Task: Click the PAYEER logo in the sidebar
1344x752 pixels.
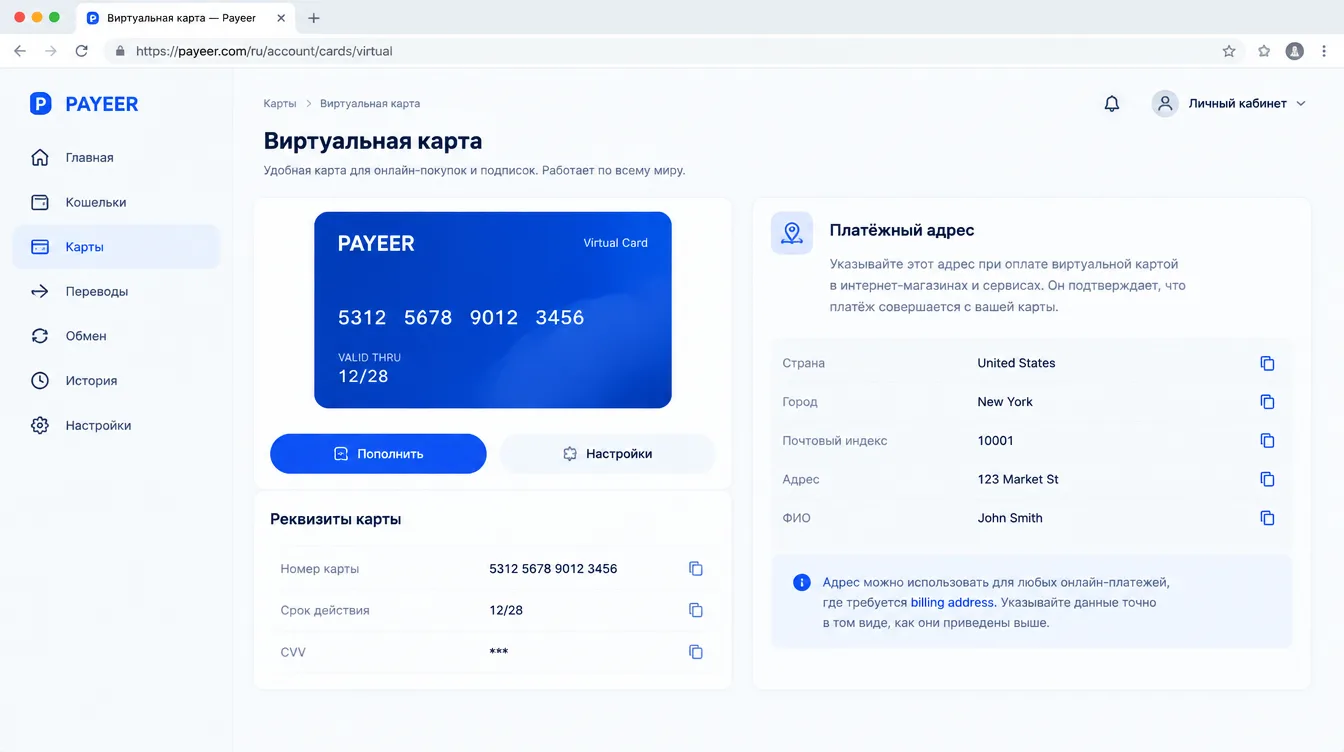Action: [84, 104]
